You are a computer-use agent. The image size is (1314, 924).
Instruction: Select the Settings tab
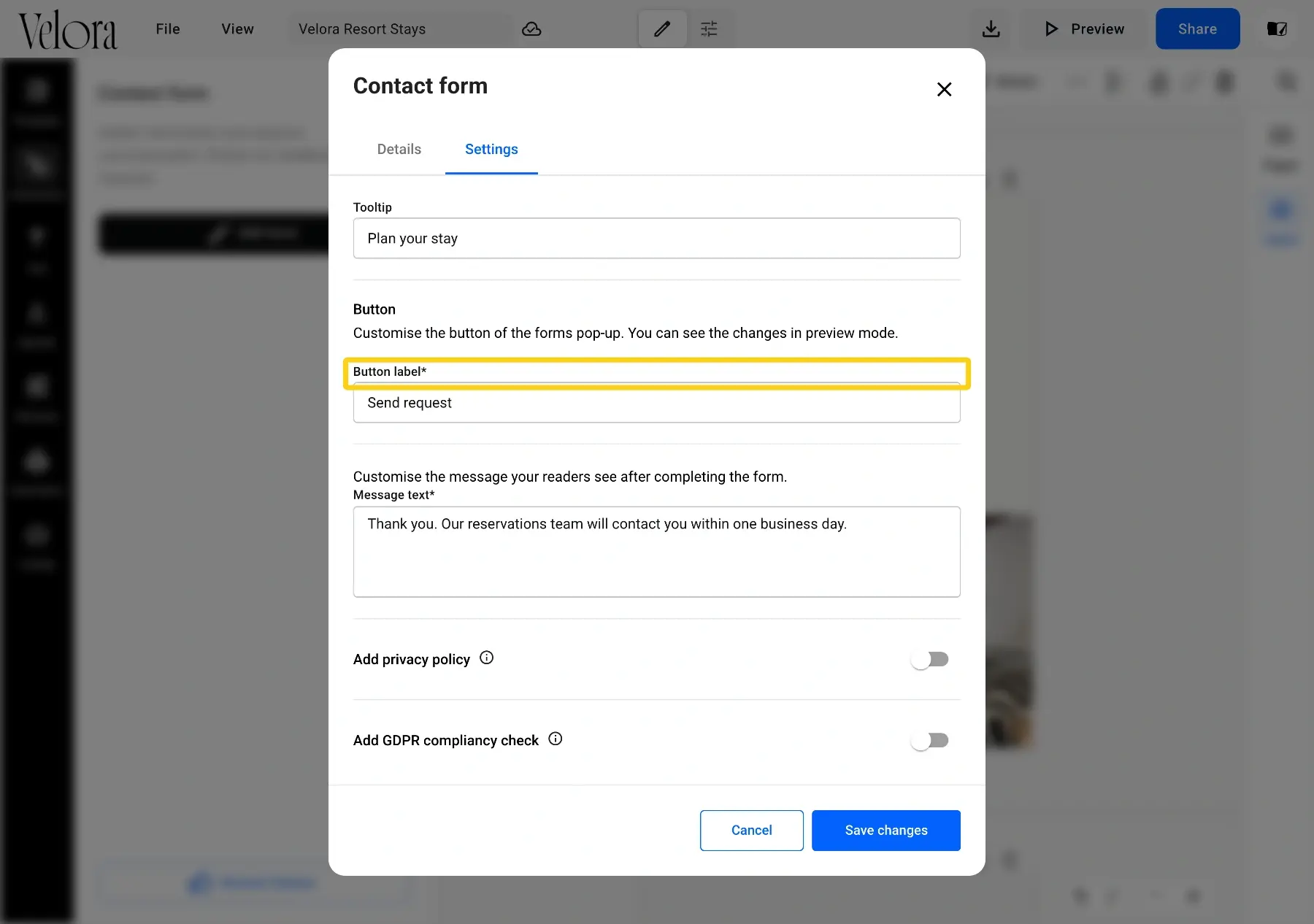tap(491, 149)
